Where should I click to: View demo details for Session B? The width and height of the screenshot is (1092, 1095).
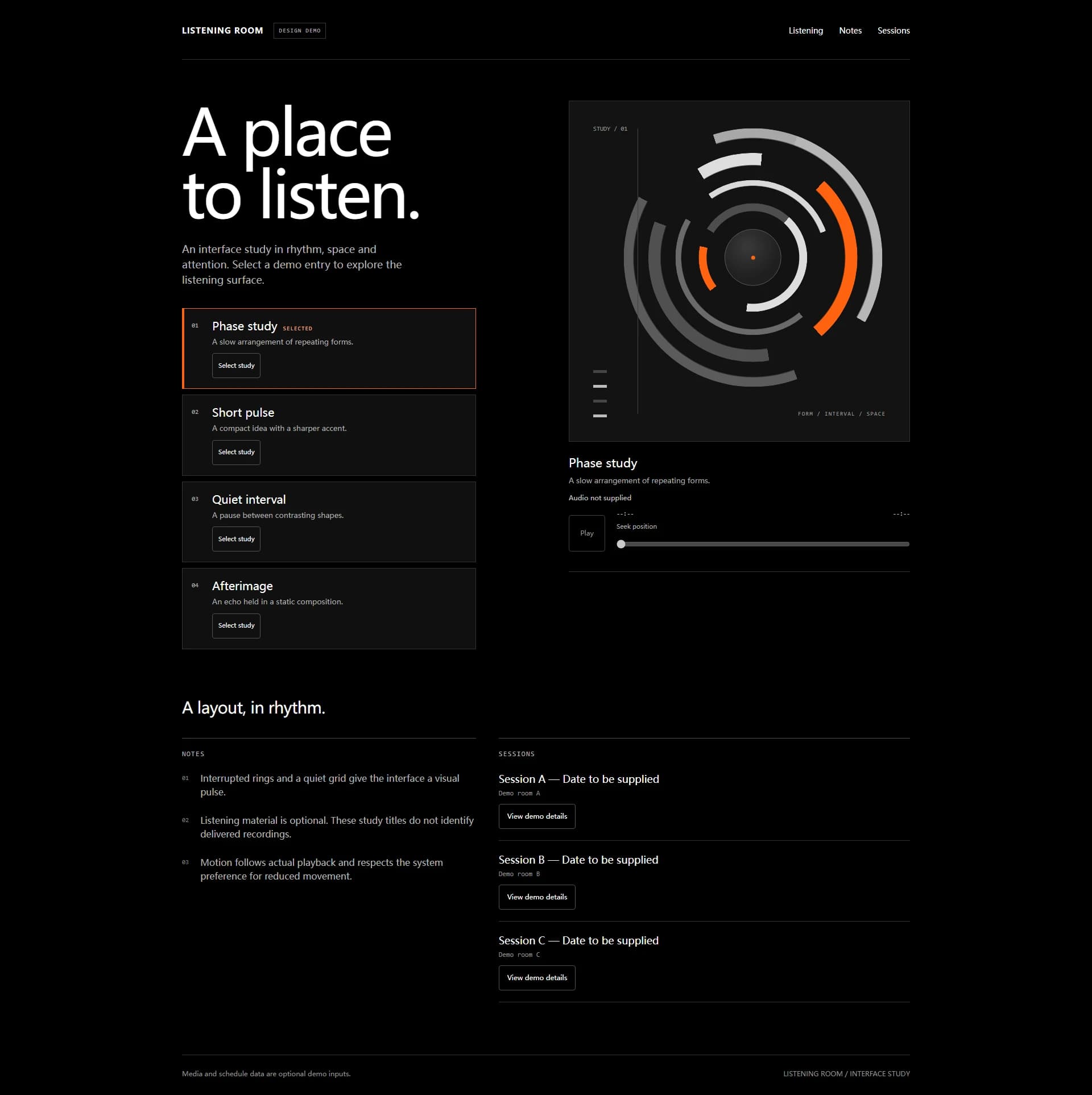click(537, 897)
